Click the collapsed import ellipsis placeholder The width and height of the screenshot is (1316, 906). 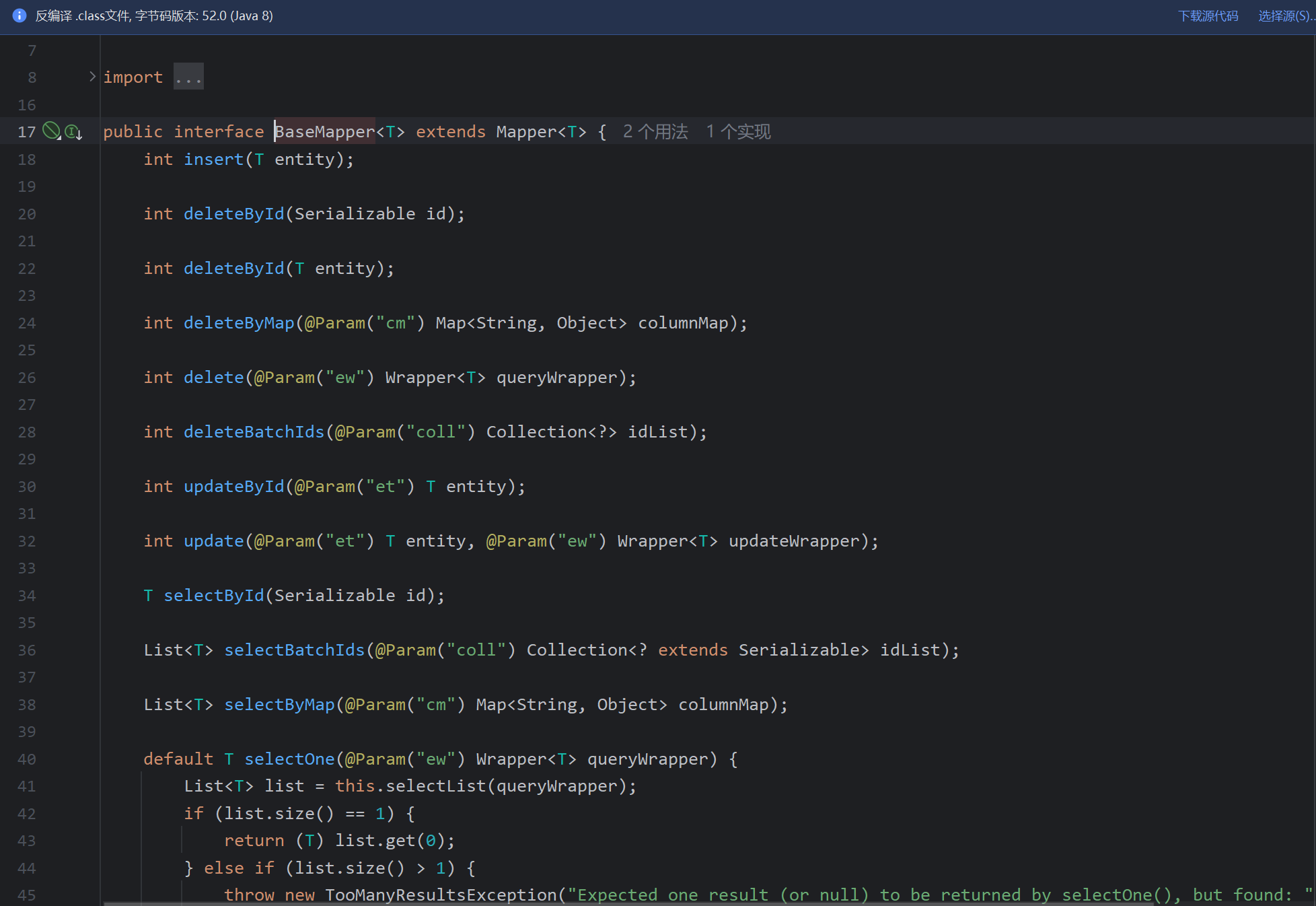[188, 77]
